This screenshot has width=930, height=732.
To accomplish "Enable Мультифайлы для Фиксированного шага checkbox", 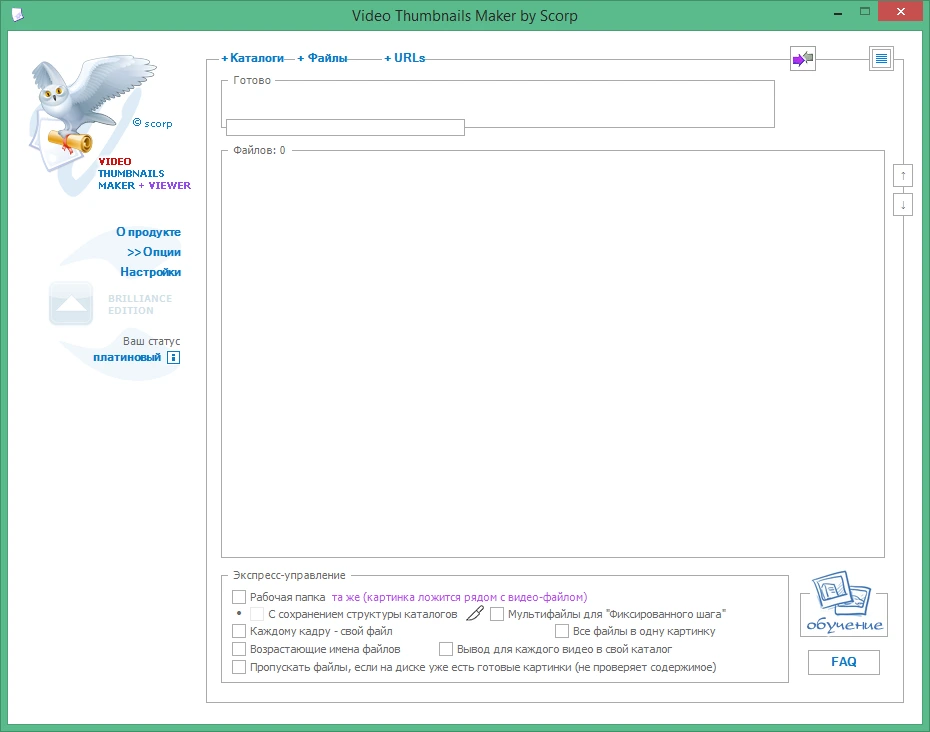I will [x=497, y=614].
